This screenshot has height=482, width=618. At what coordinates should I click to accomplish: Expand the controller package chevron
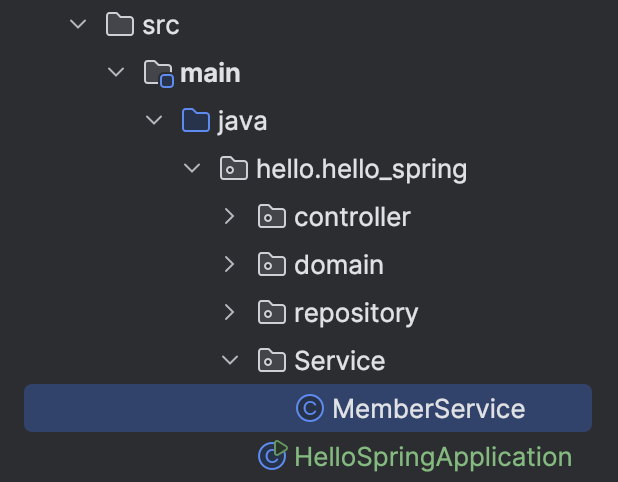point(229,216)
